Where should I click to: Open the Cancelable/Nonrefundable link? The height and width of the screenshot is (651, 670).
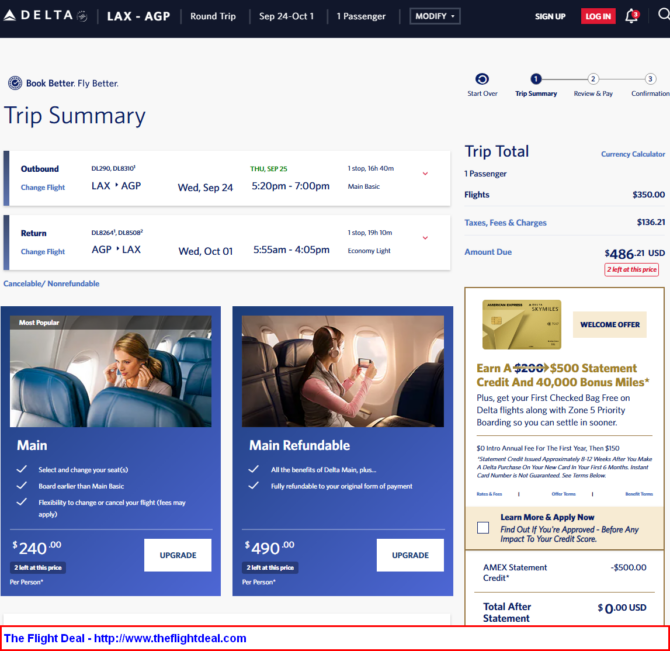pos(51,284)
